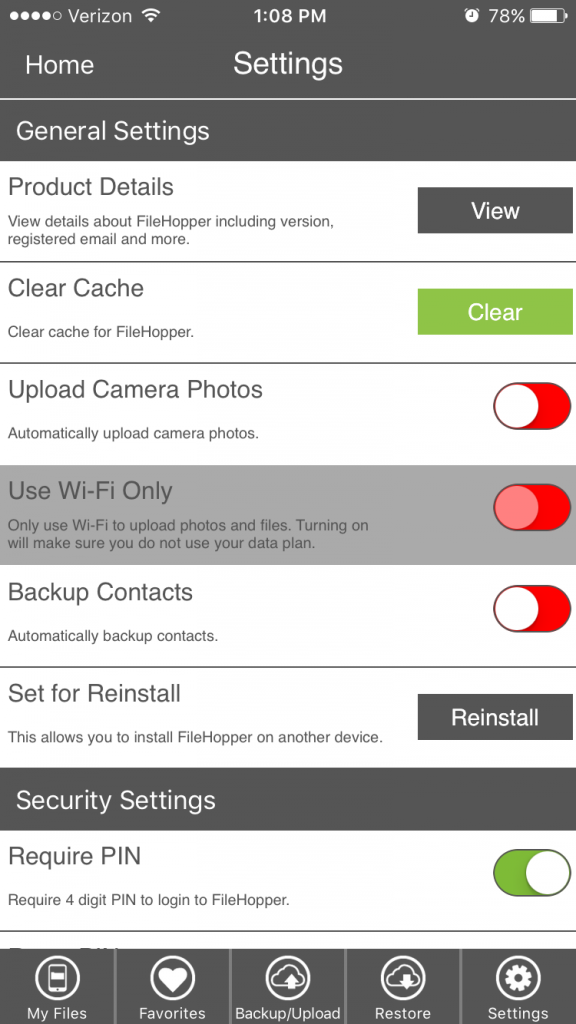Switch to the Favorites tab label
The image size is (576, 1024).
point(172,1014)
